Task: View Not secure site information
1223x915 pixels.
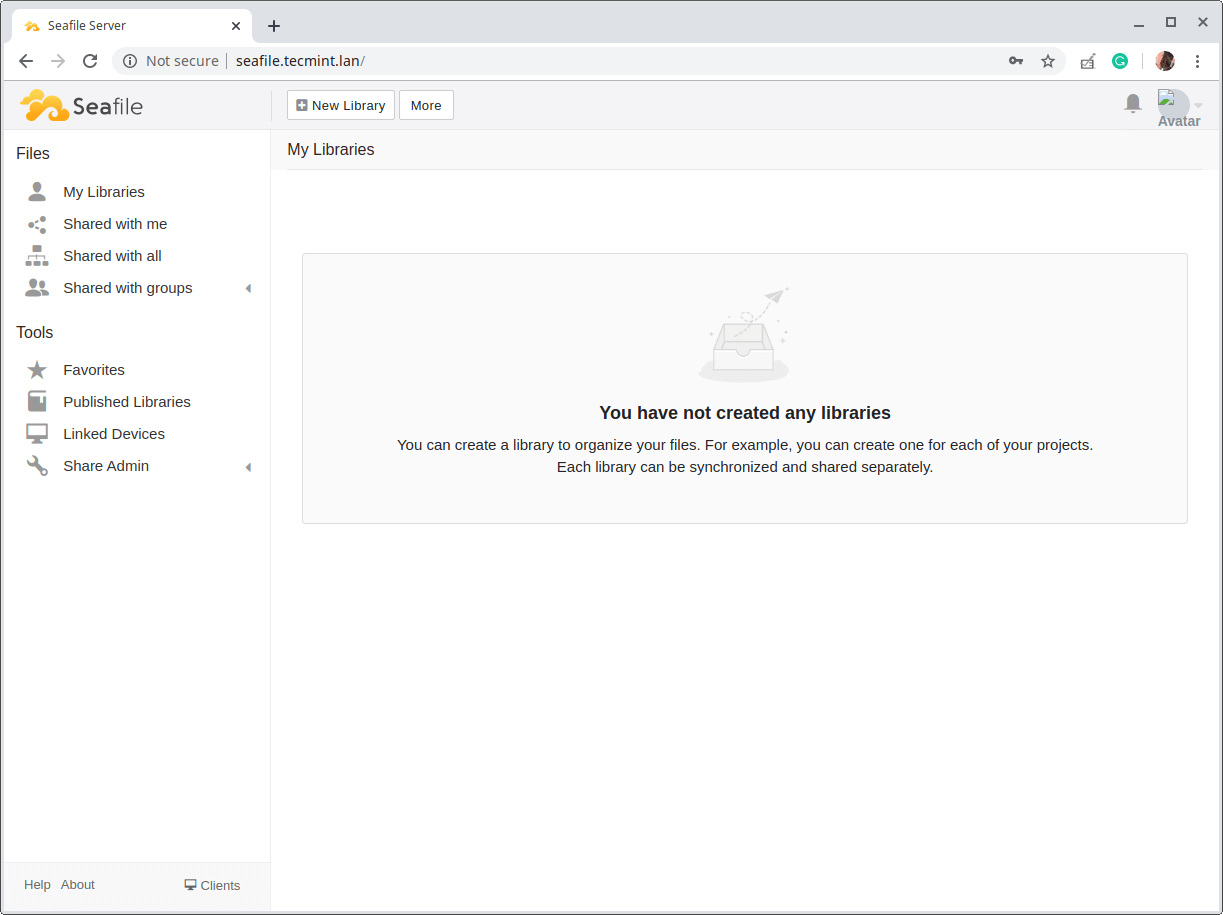Action: [x=170, y=61]
